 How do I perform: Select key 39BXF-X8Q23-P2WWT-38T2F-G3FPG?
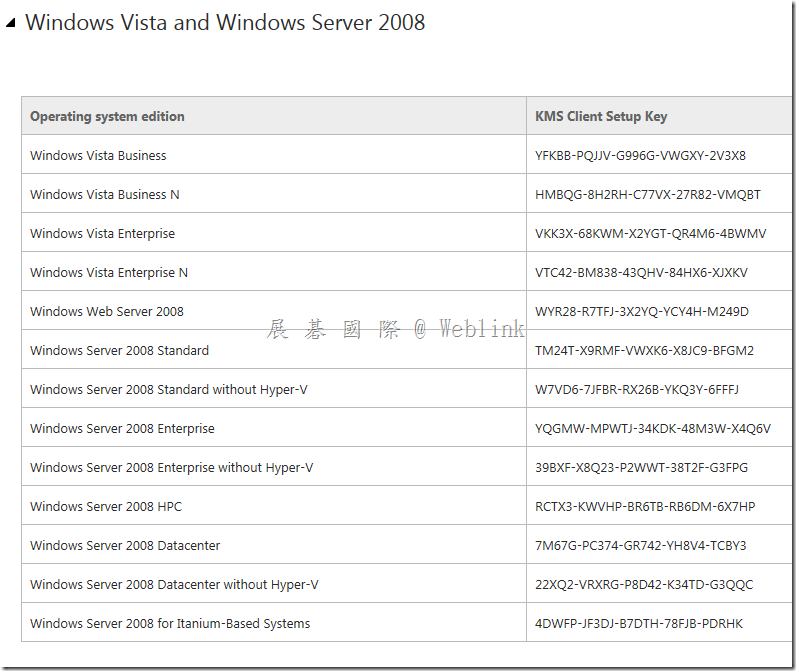click(x=641, y=467)
